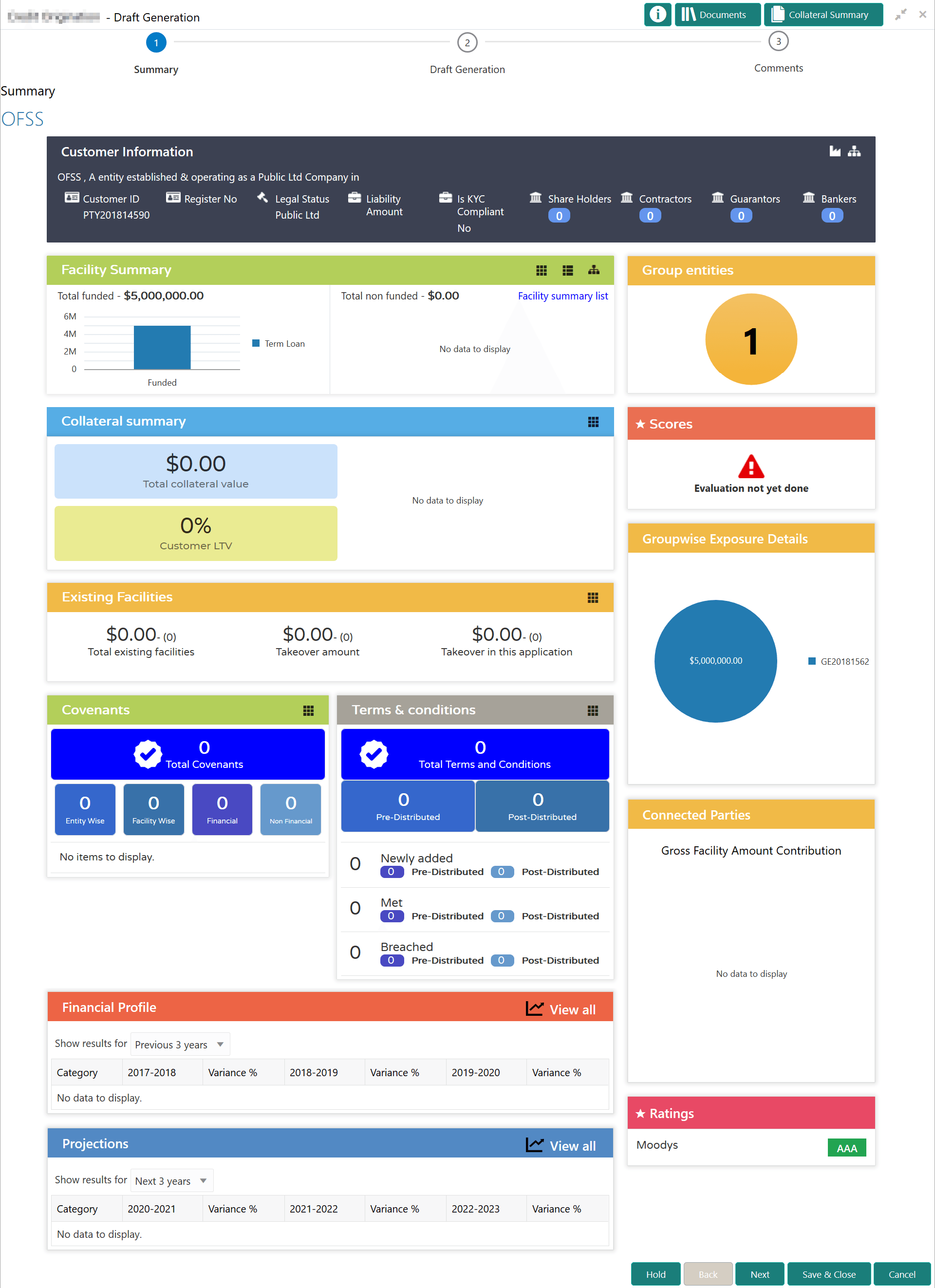935x1288 pixels.
Task: Expand Previous 3 years dropdown
Action: coord(180,1045)
